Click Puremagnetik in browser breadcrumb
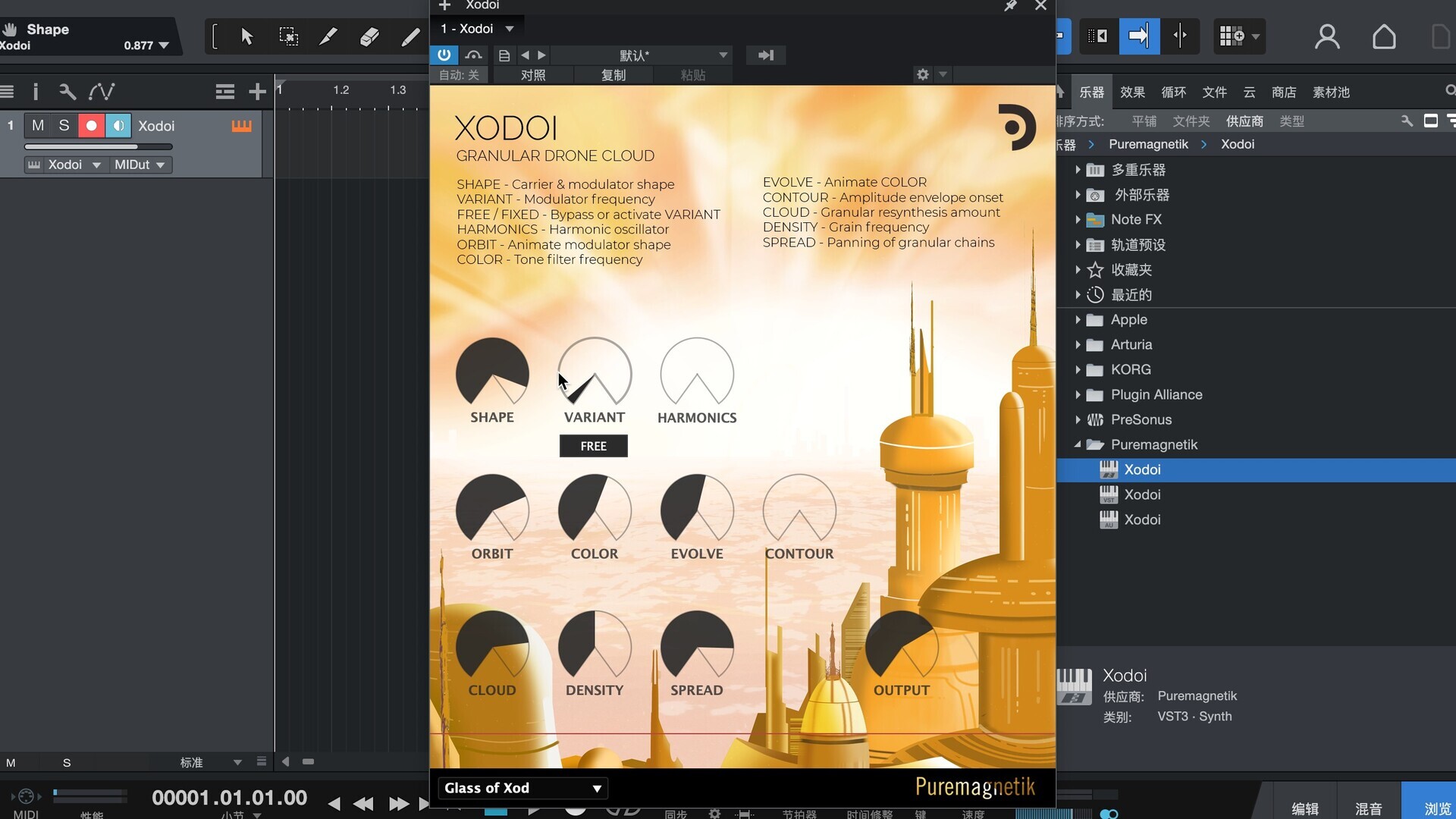Viewport: 1456px width, 819px height. (1148, 144)
